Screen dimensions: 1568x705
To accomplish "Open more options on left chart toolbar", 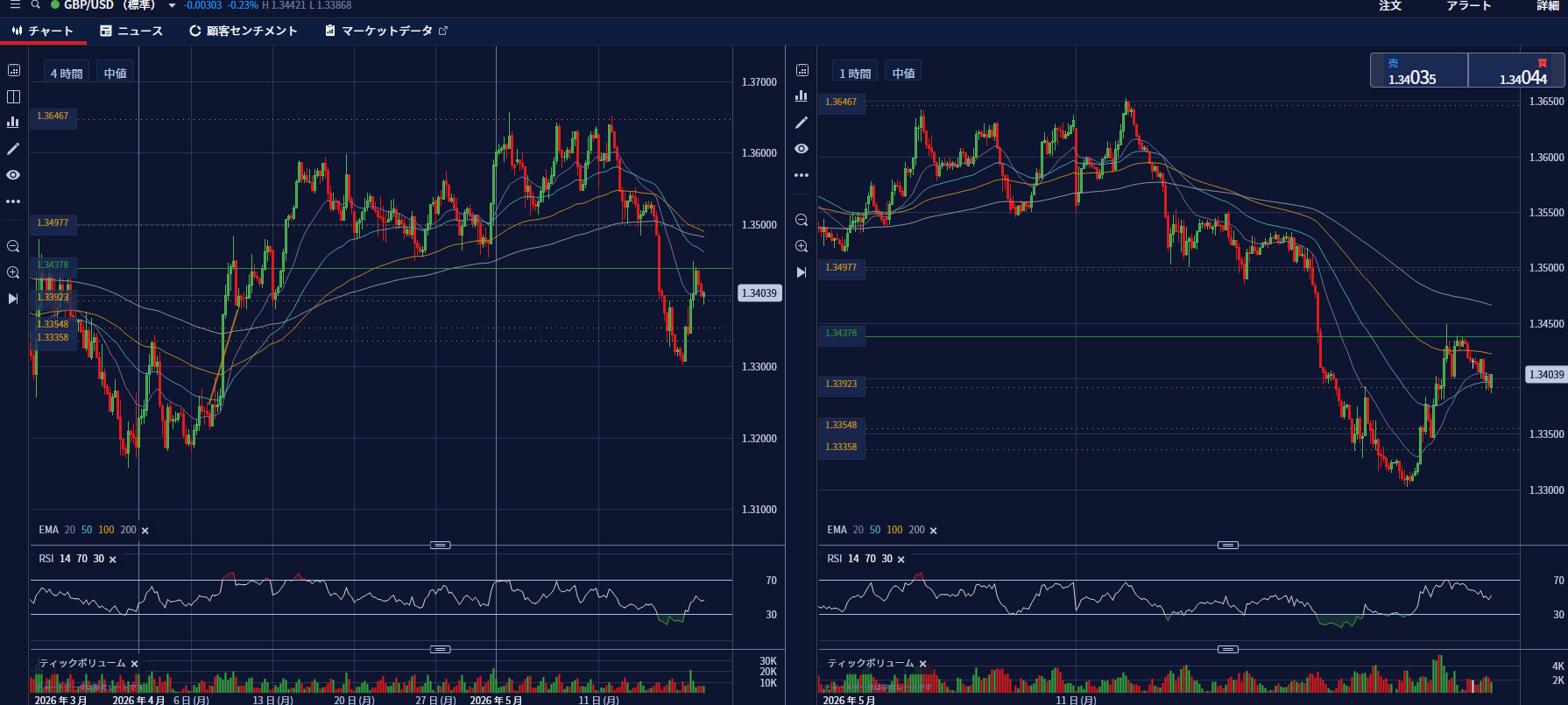I will pyautogui.click(x=13, y=201).
